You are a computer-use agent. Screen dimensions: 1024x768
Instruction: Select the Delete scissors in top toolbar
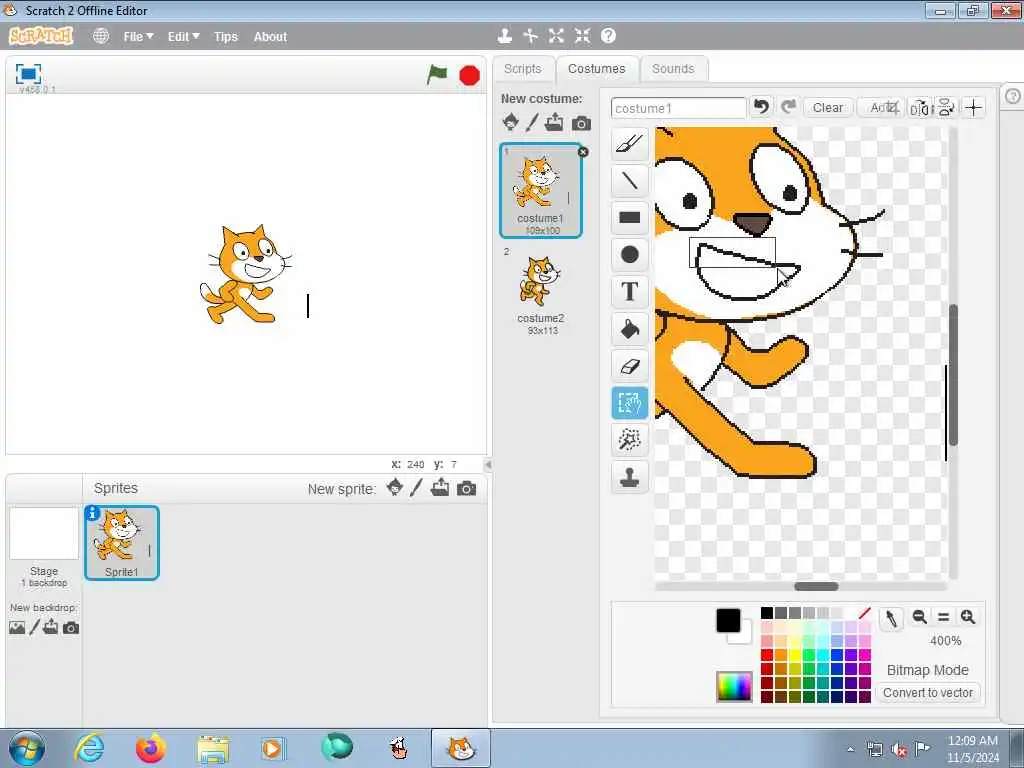[530, 36]
